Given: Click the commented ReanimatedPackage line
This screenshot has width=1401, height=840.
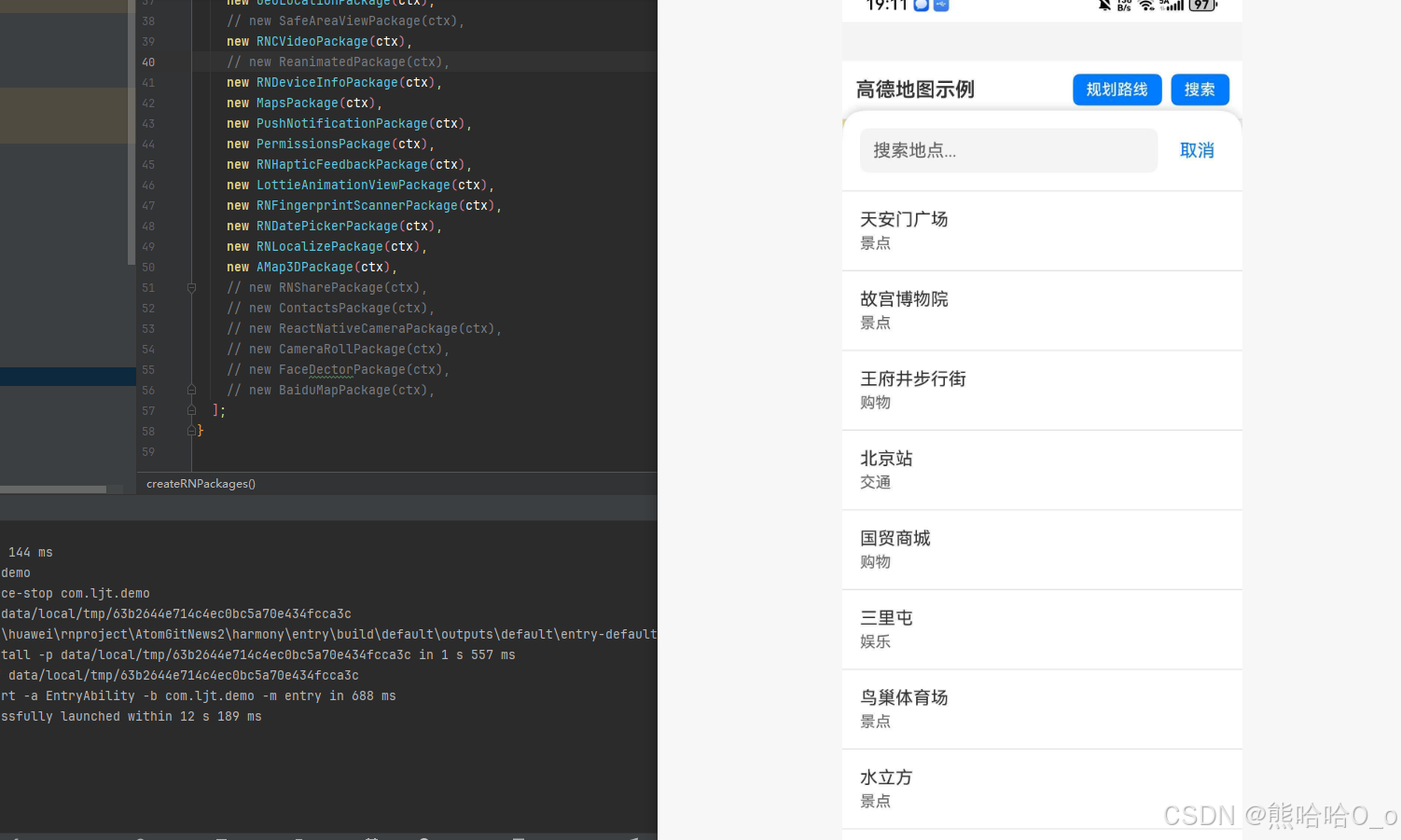Looking at the screenshot, I should pos(338,62).
